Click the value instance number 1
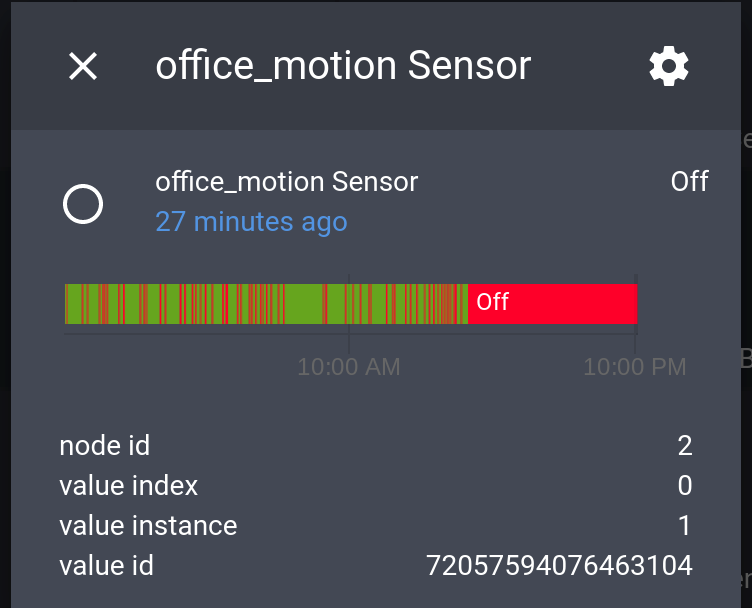The image size is (752, 608). [x=684, y=526]
